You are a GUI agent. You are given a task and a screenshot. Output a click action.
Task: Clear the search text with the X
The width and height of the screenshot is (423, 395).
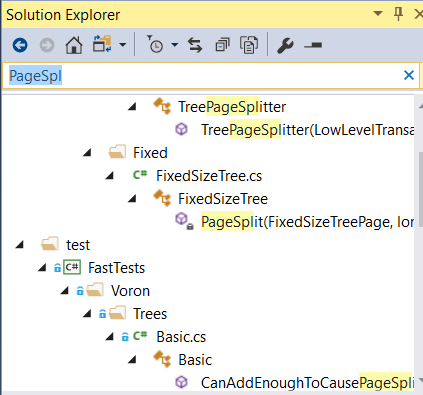coord(409,75)
